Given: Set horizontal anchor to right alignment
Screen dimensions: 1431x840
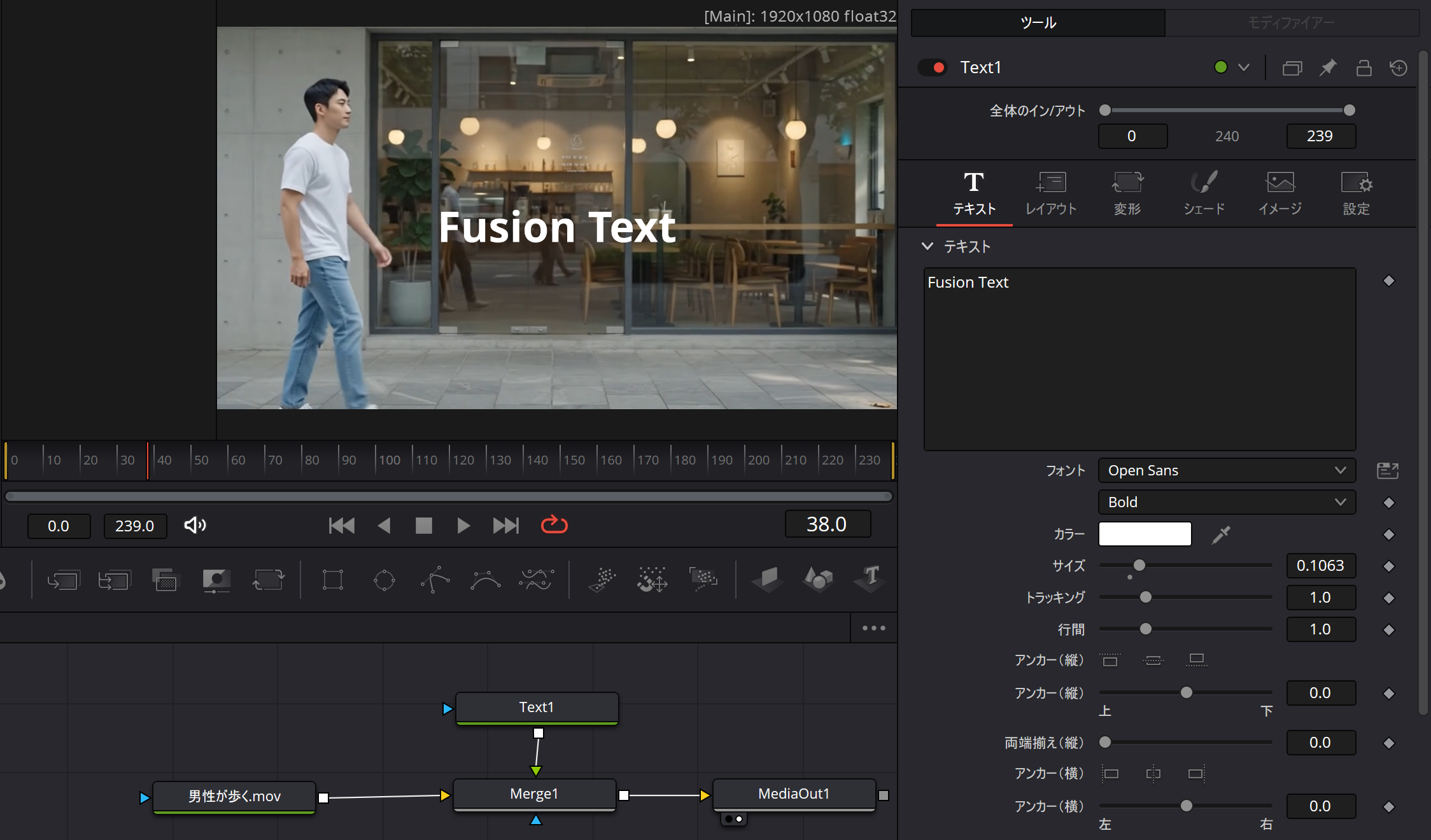Looking at the screenshot, I should coord(1196,774).
